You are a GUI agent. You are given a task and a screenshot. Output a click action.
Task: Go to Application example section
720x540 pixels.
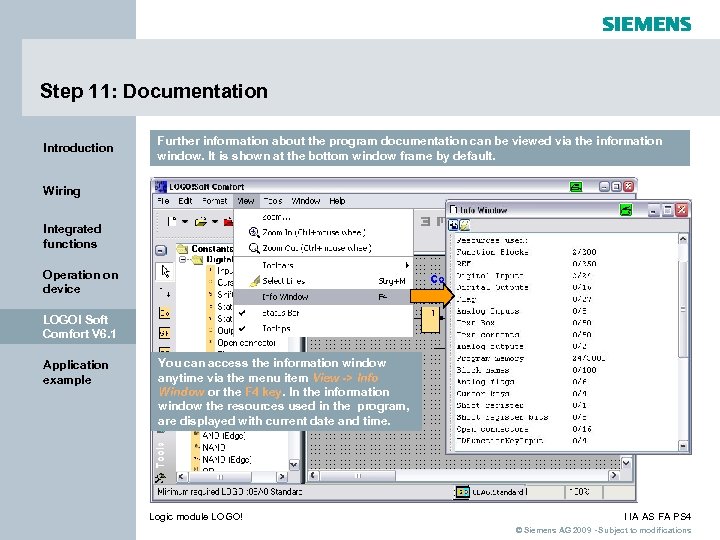pyautogui.click(x=76, y=372)
